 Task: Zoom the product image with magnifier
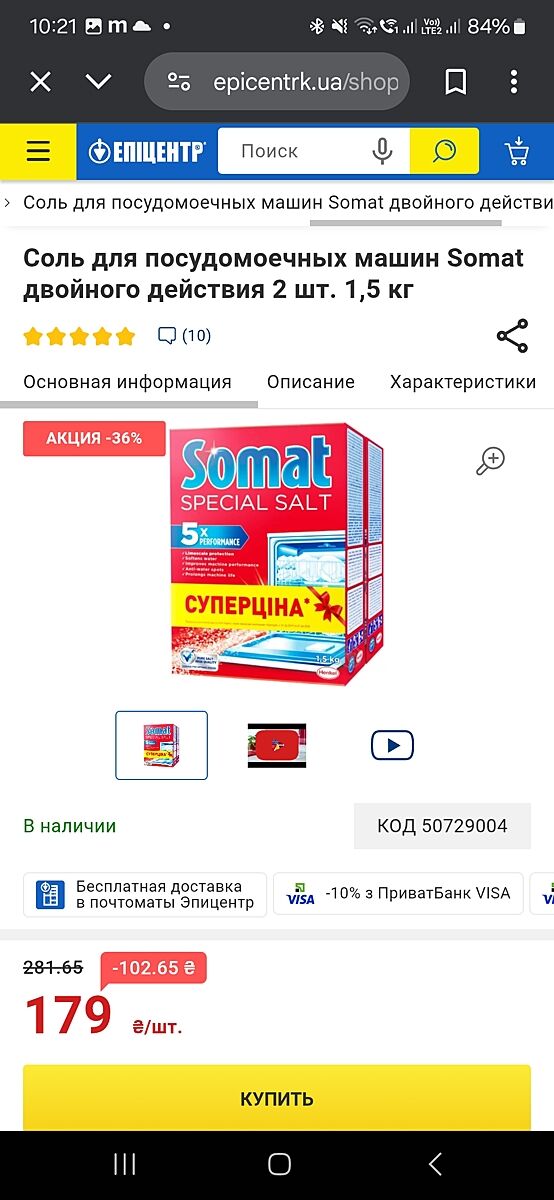coord(490,461)
